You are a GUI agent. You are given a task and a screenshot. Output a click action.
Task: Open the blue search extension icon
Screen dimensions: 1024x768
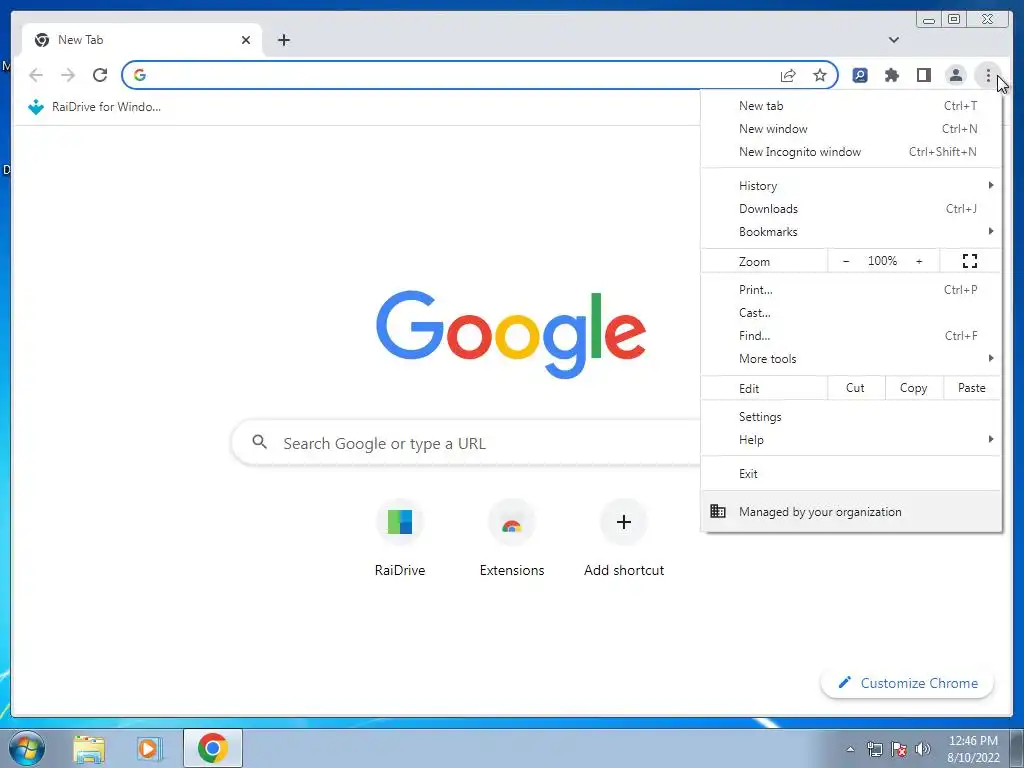[x=860, y=75]
